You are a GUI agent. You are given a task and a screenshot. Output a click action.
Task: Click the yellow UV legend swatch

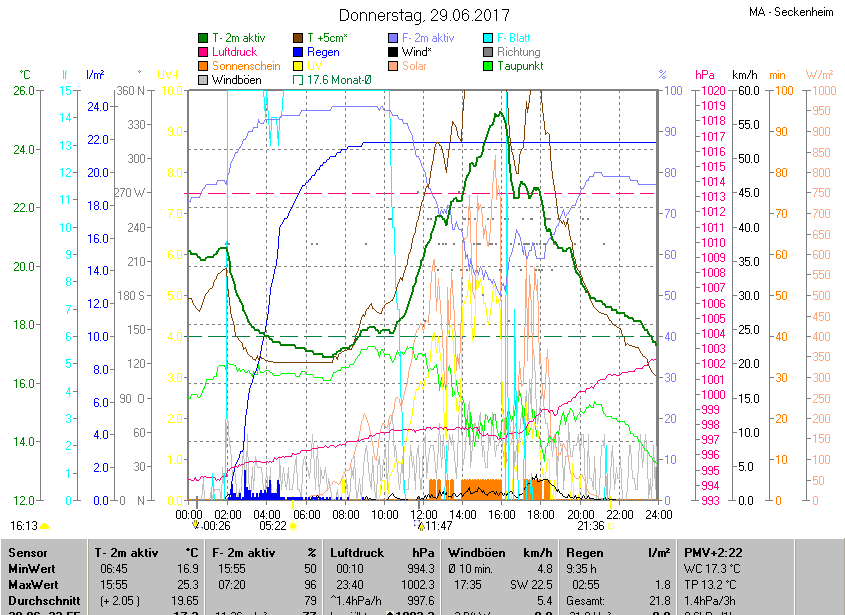(x=298, y=66)
